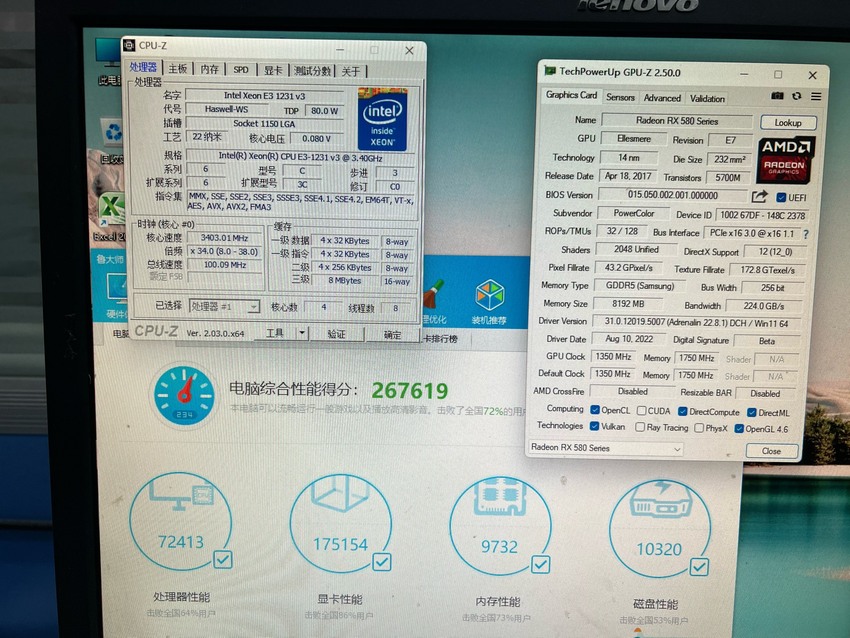Click the Close button in GPU-Z

tap(771, 451)
